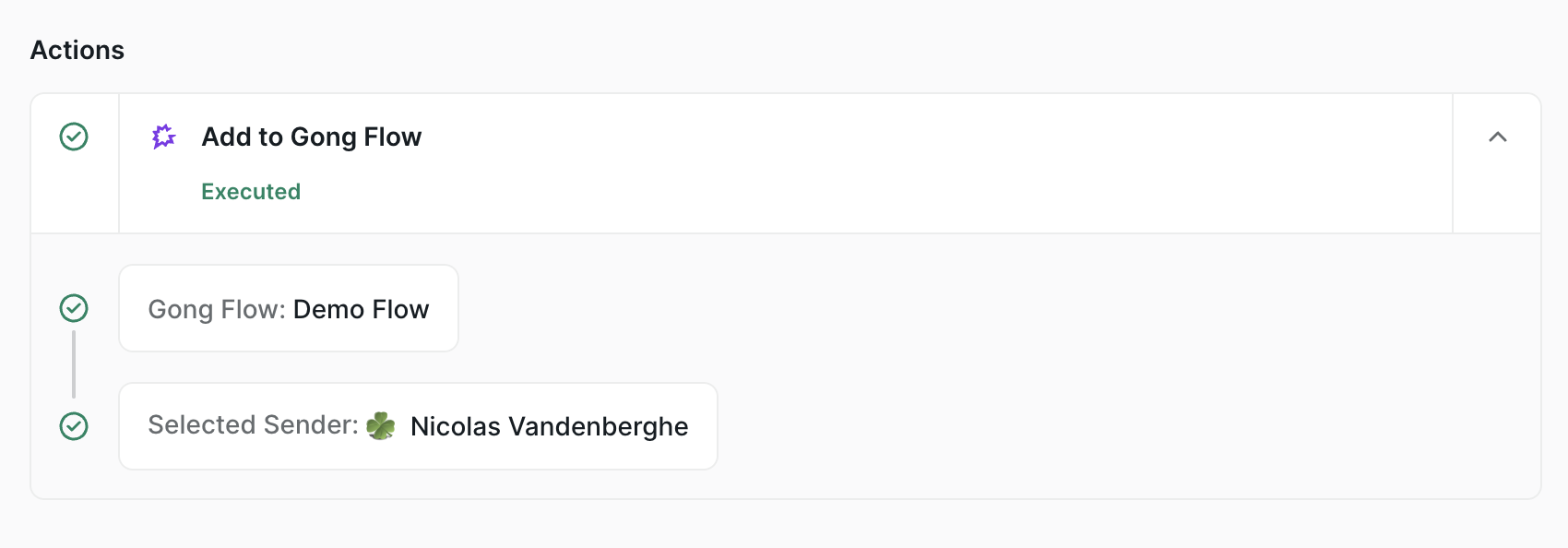This screenshot has width=1568, height=548.
Task: Open the Demo Flow details
Action: 288,308
